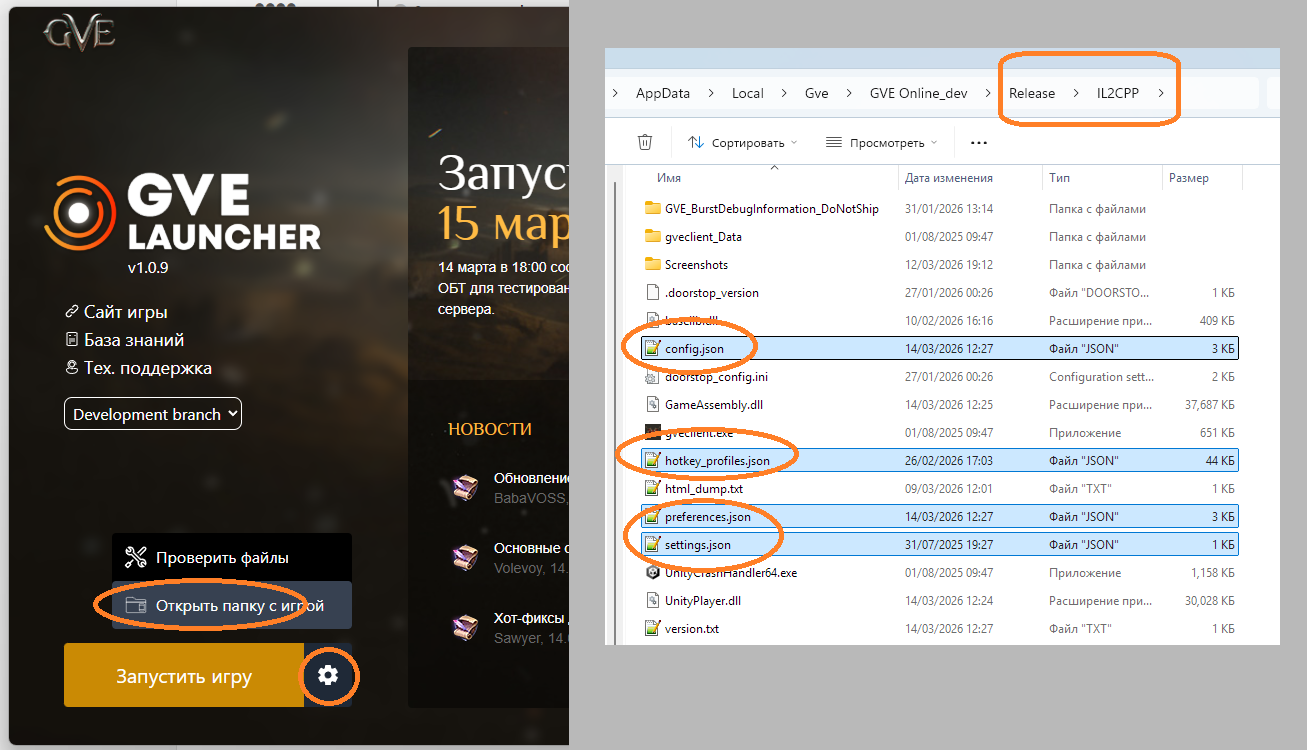The width and height of the screenshot is (1307, 750).
Task: Click the headset icon beside Тех. поддержка
Action: coord(71,368)
